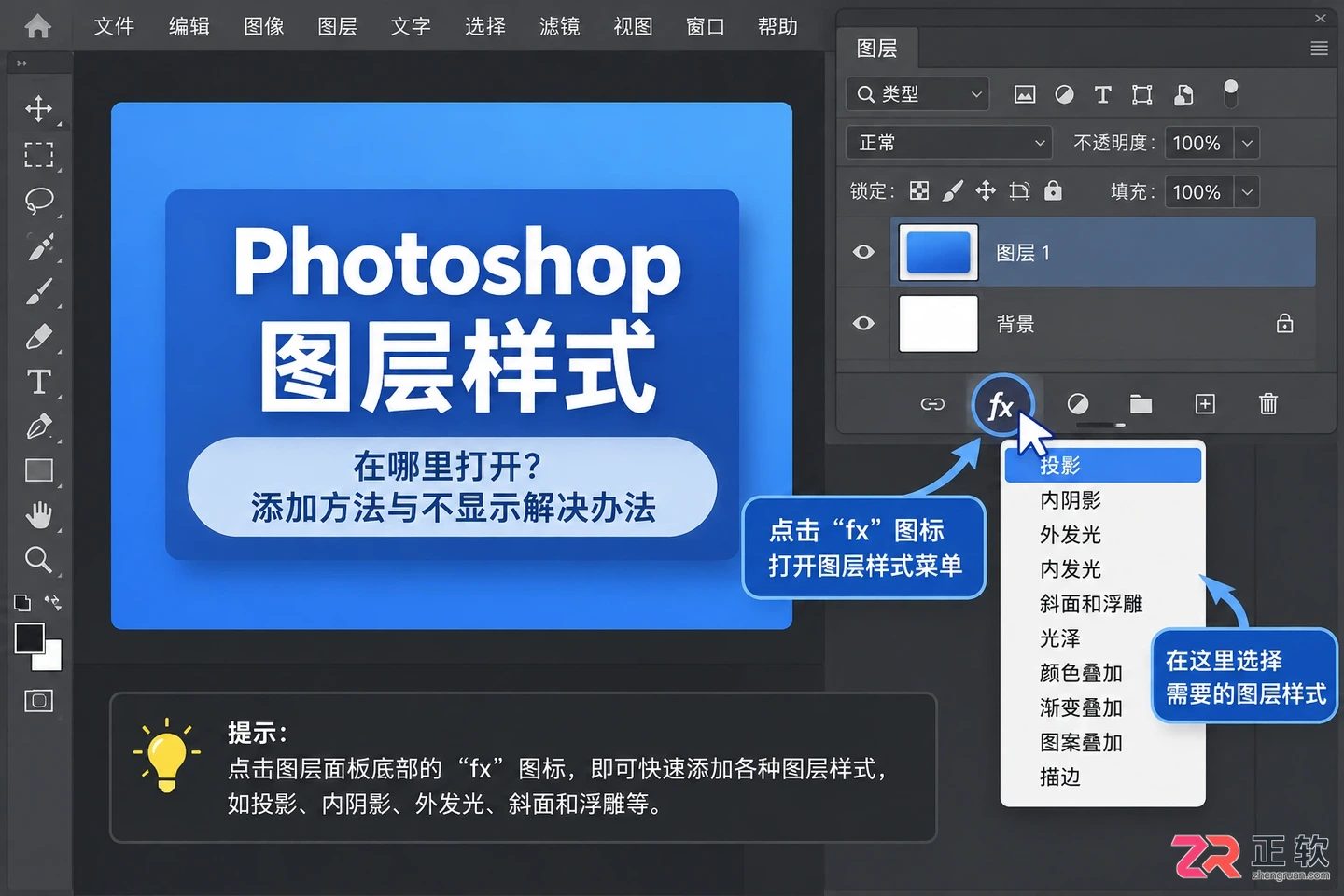Select the Hand tool
This screenshot has width=1344, height=896.
click(x=38, y=514)
